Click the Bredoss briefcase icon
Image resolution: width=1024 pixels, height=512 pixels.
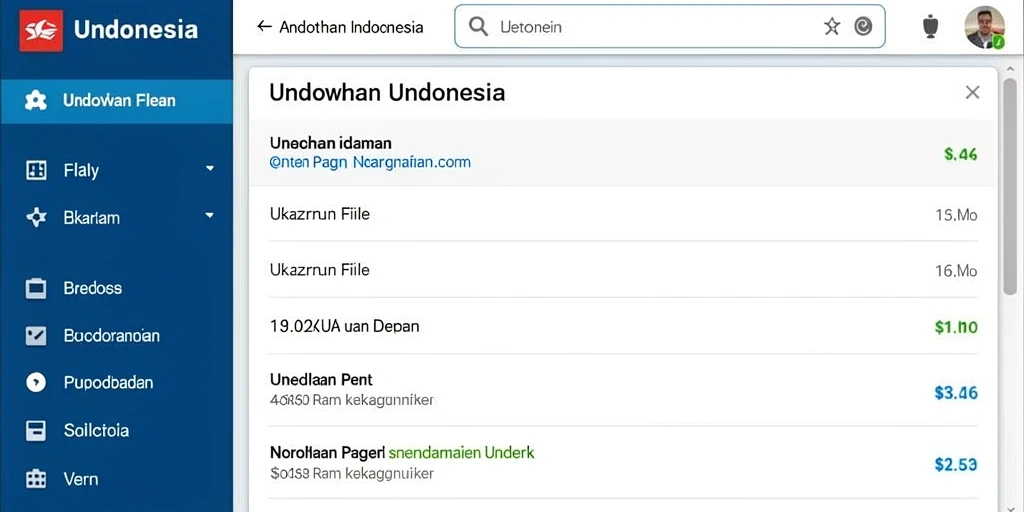[x=35, y=288]
